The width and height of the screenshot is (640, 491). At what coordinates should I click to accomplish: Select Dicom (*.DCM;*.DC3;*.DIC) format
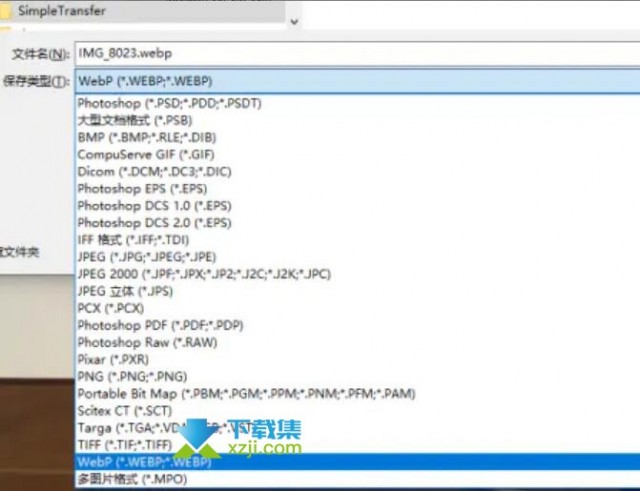tap(358, 172)
